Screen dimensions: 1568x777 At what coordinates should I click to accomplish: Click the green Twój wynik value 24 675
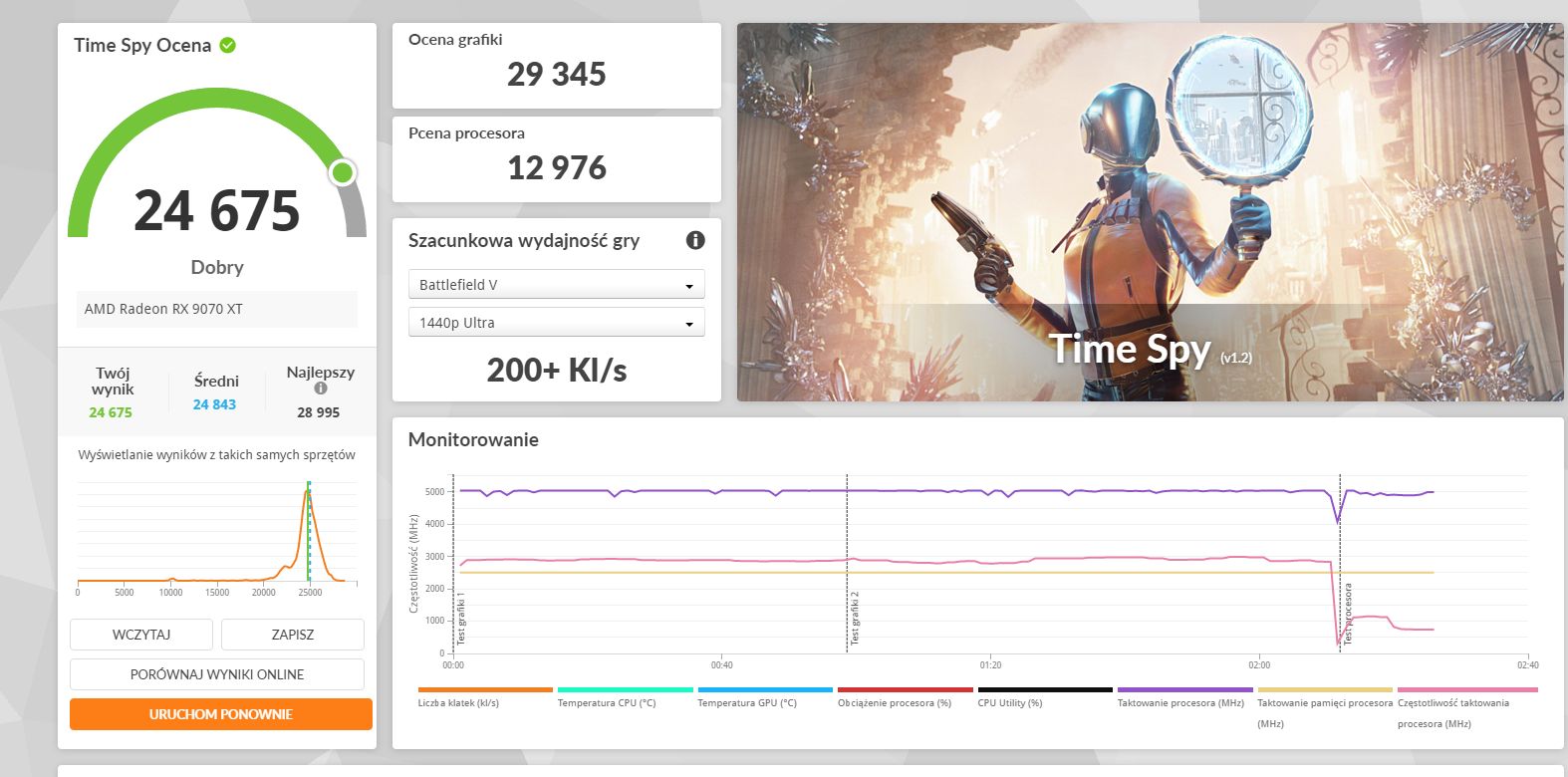click(111, 412)
